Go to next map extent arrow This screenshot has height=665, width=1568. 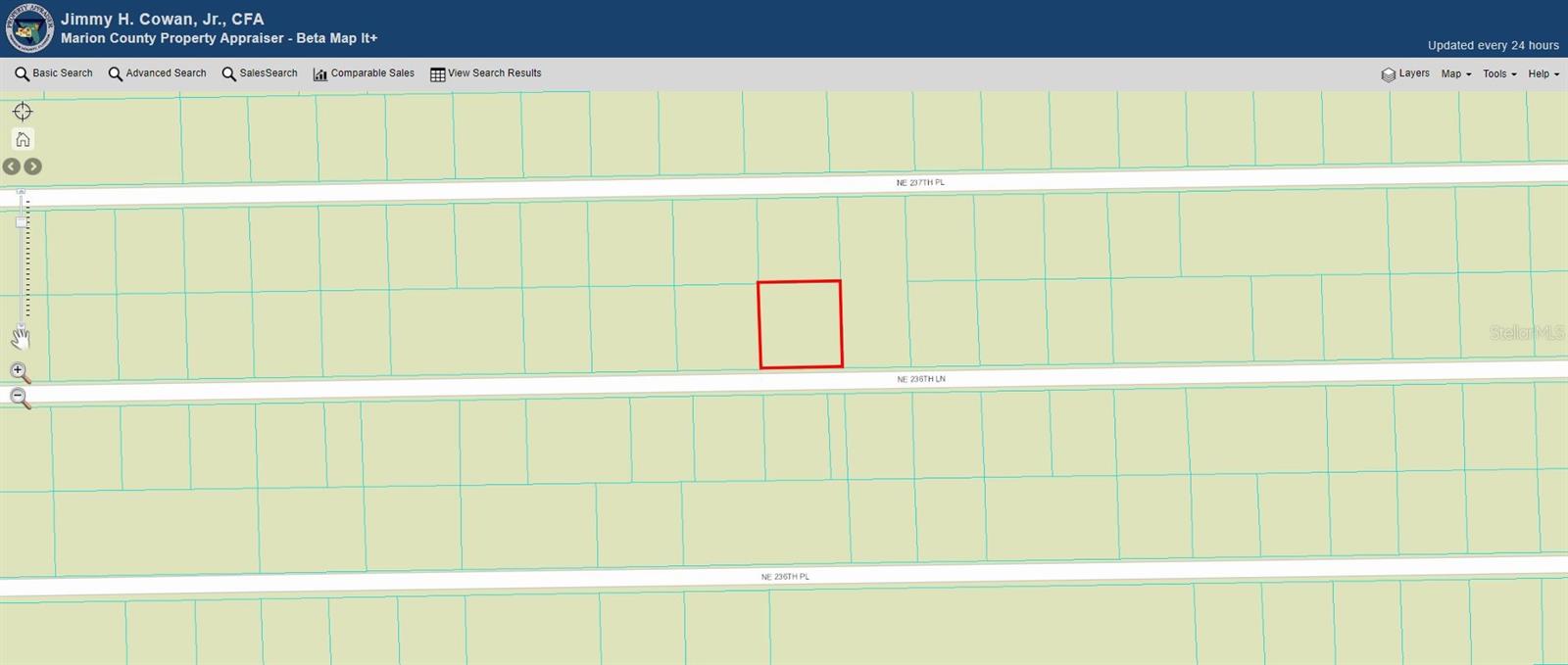[x=33, y=166]
